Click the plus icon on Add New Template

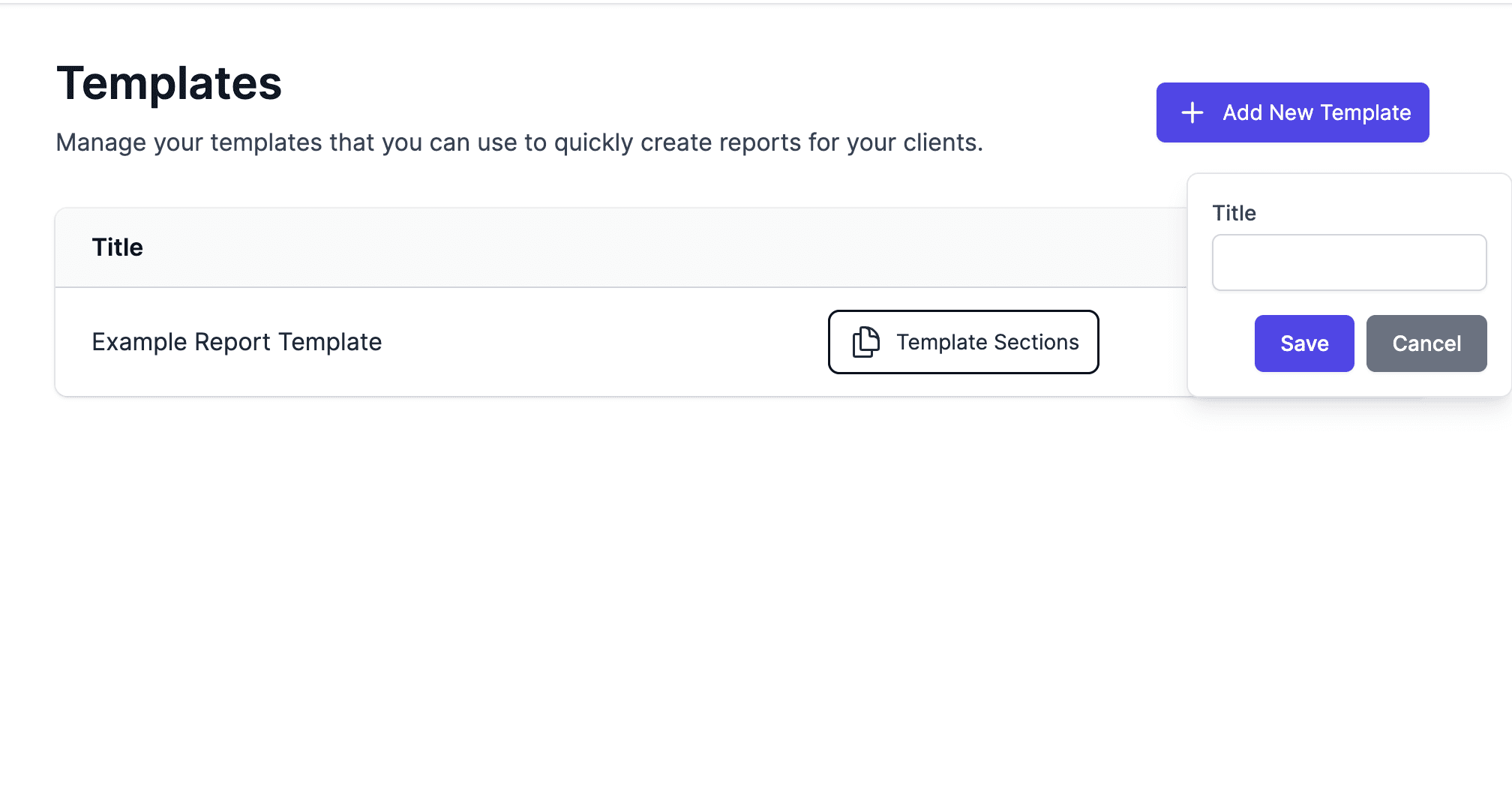pyautogui.click(x=1192, y=112)
